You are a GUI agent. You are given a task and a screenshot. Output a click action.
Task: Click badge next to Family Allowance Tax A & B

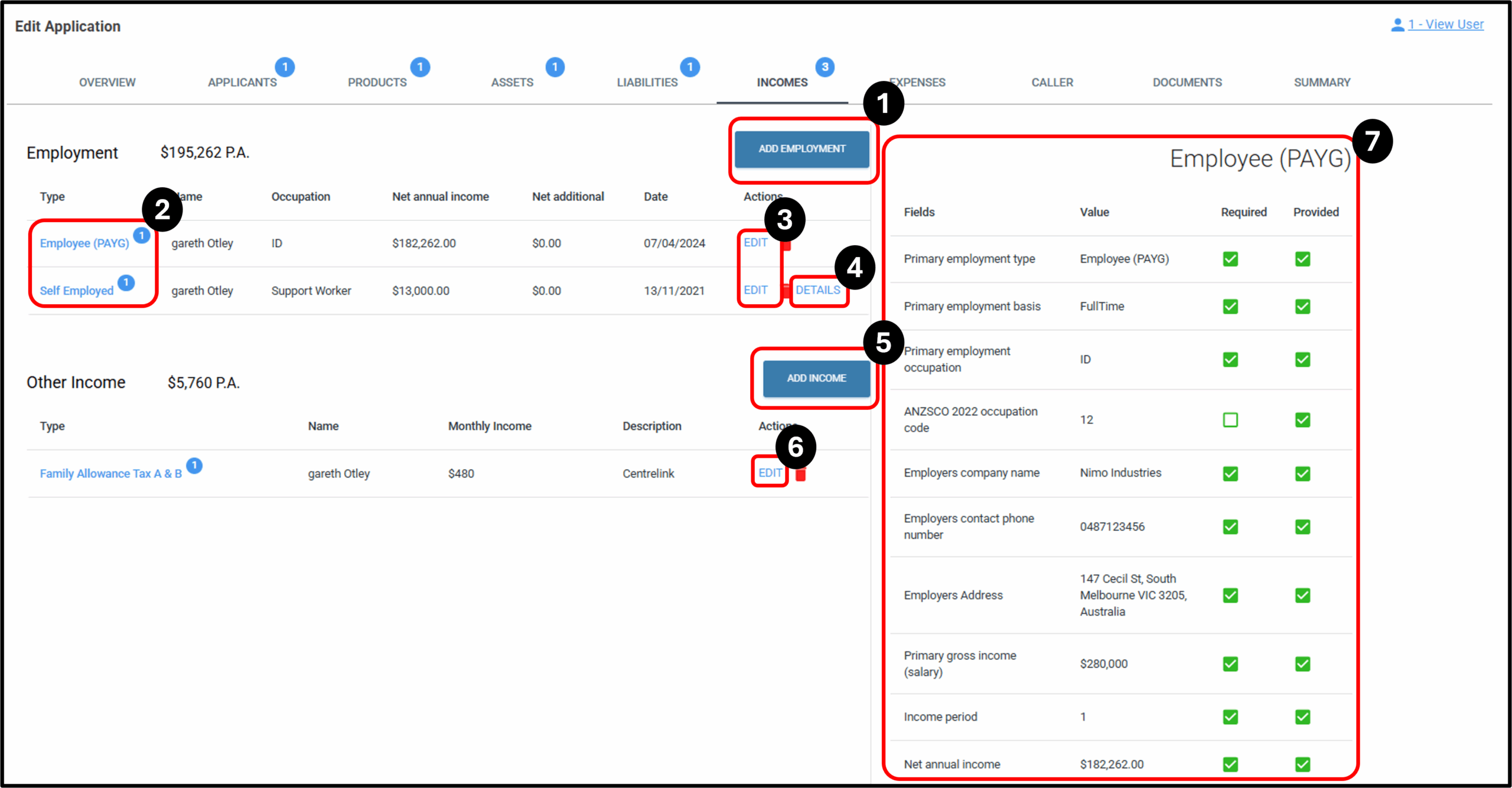194,465
